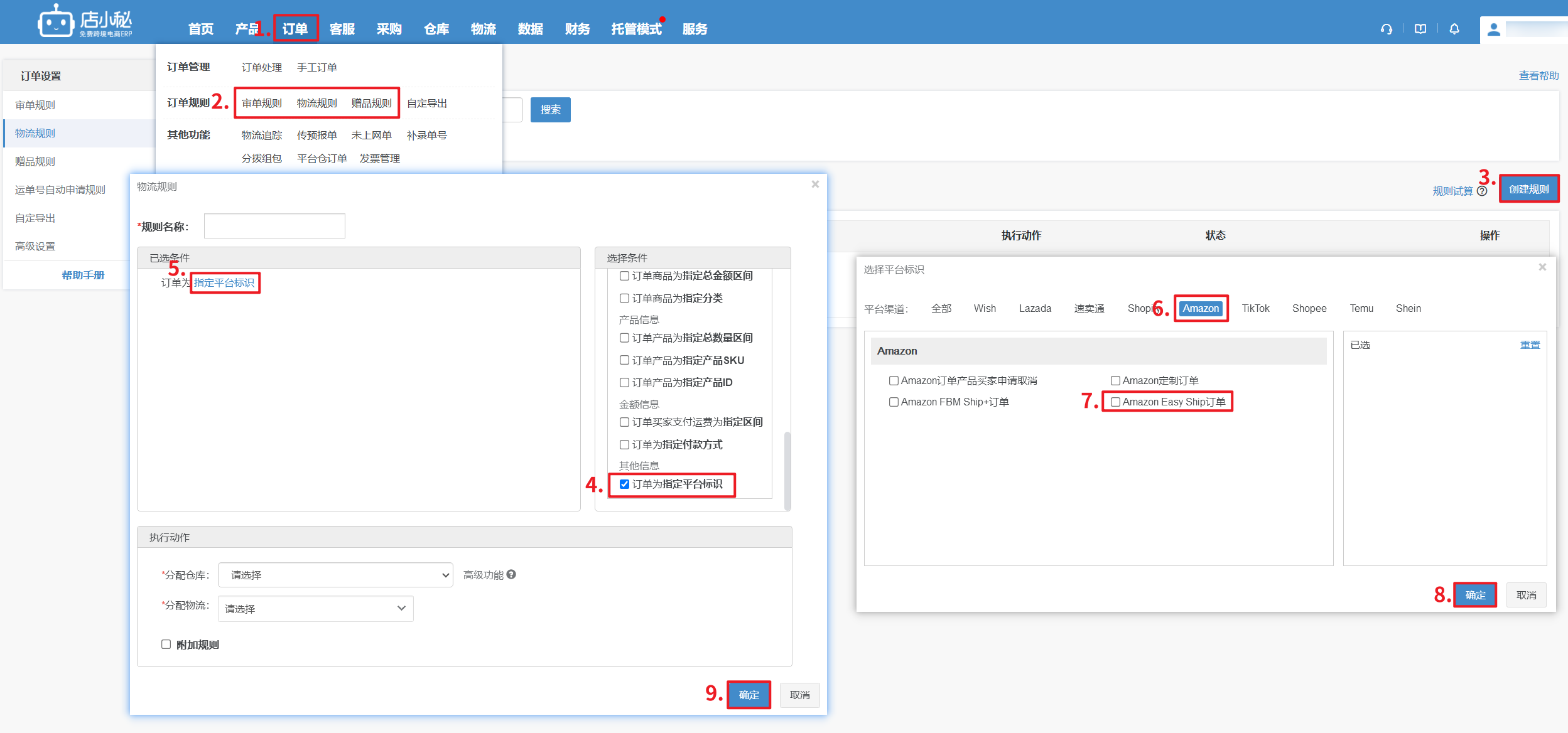Click the 指定平台标识 link
This screenshot has width=1568, height=733.
point(224,282)
